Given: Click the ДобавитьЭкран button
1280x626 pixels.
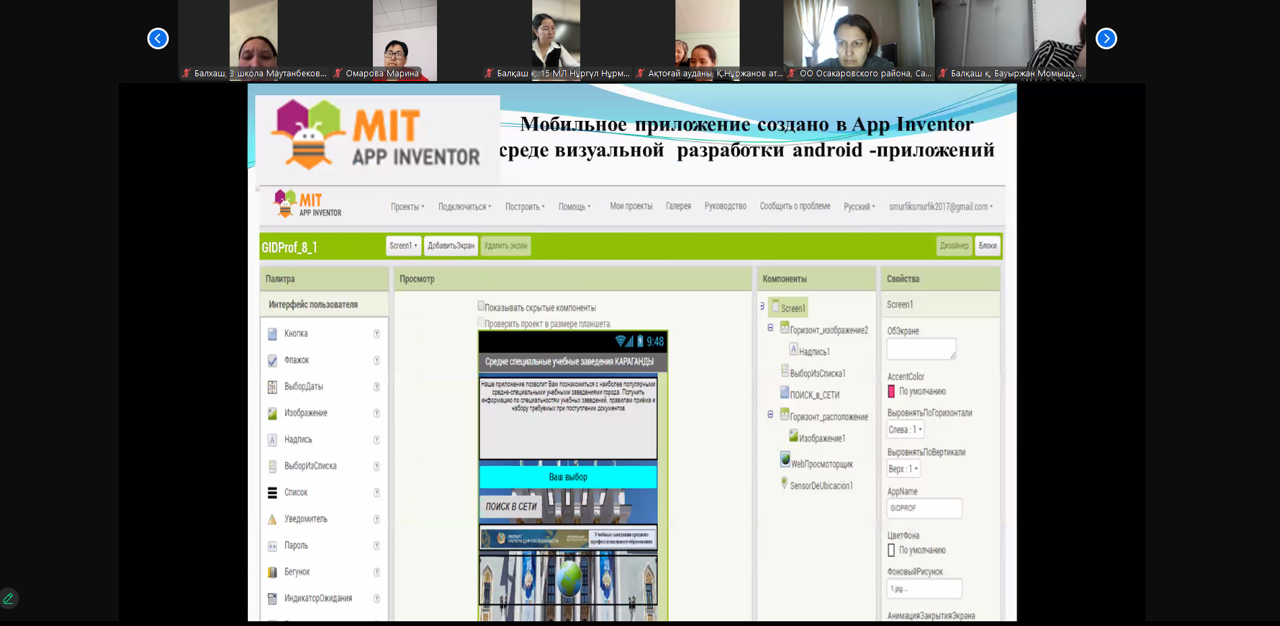Looking at the screenshot, I should [x=450, y=246].
